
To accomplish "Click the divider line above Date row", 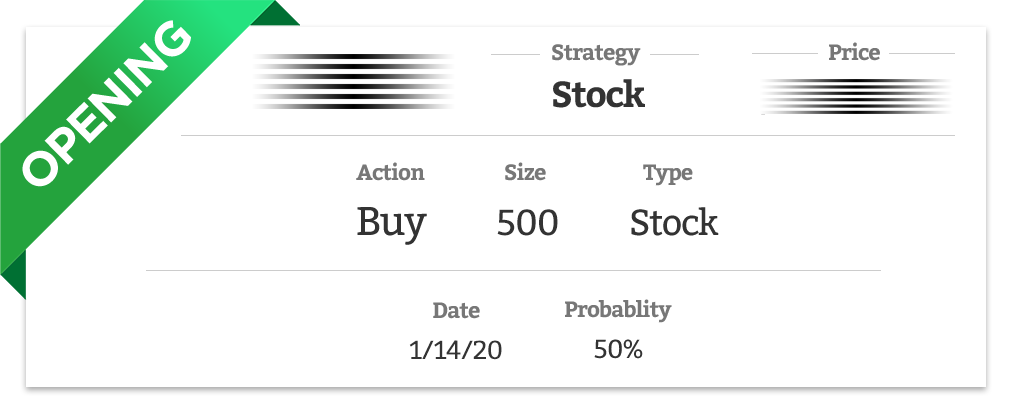I will pos(513,271).
